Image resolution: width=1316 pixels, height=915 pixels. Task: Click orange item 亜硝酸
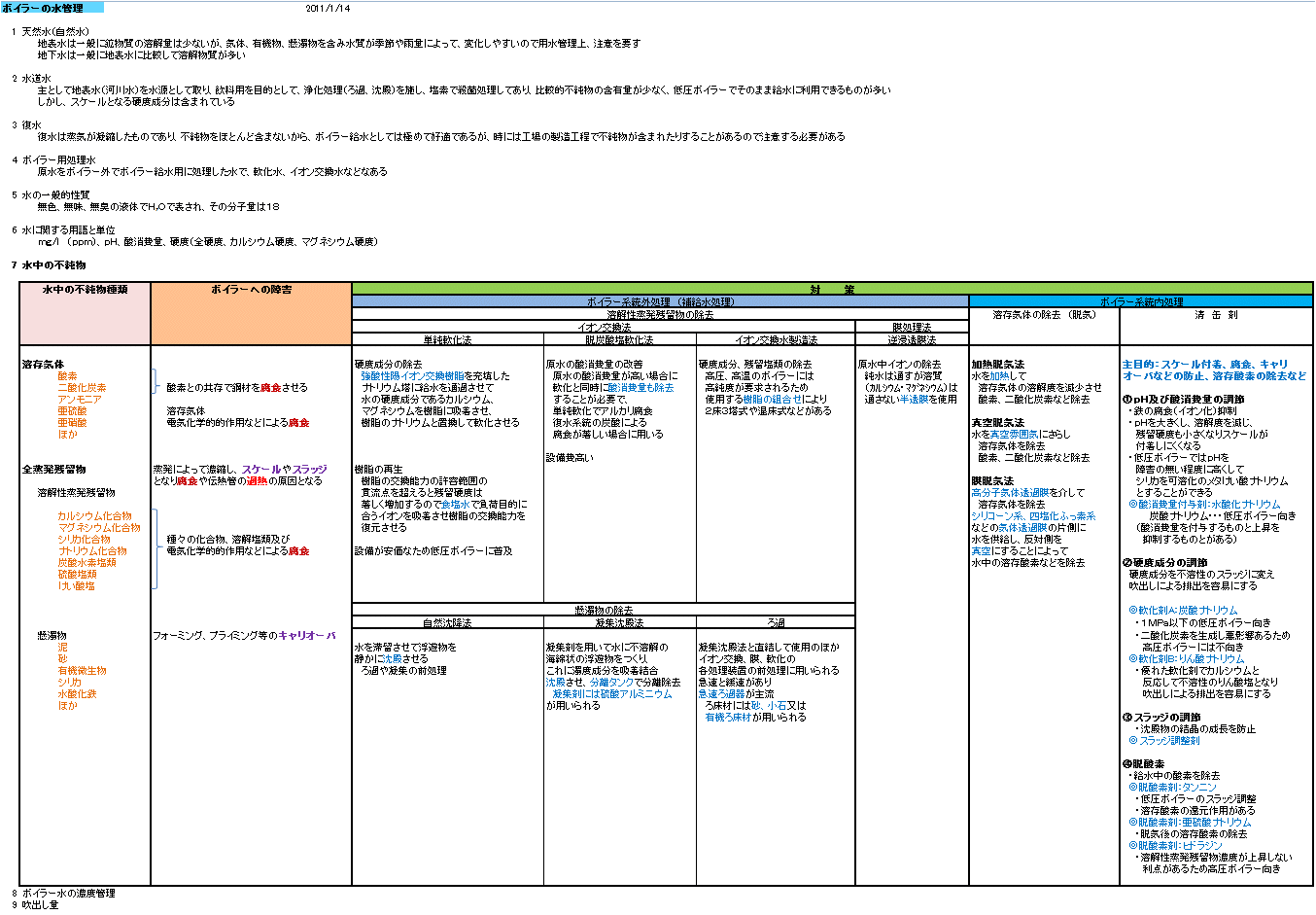tap(72, 423)
